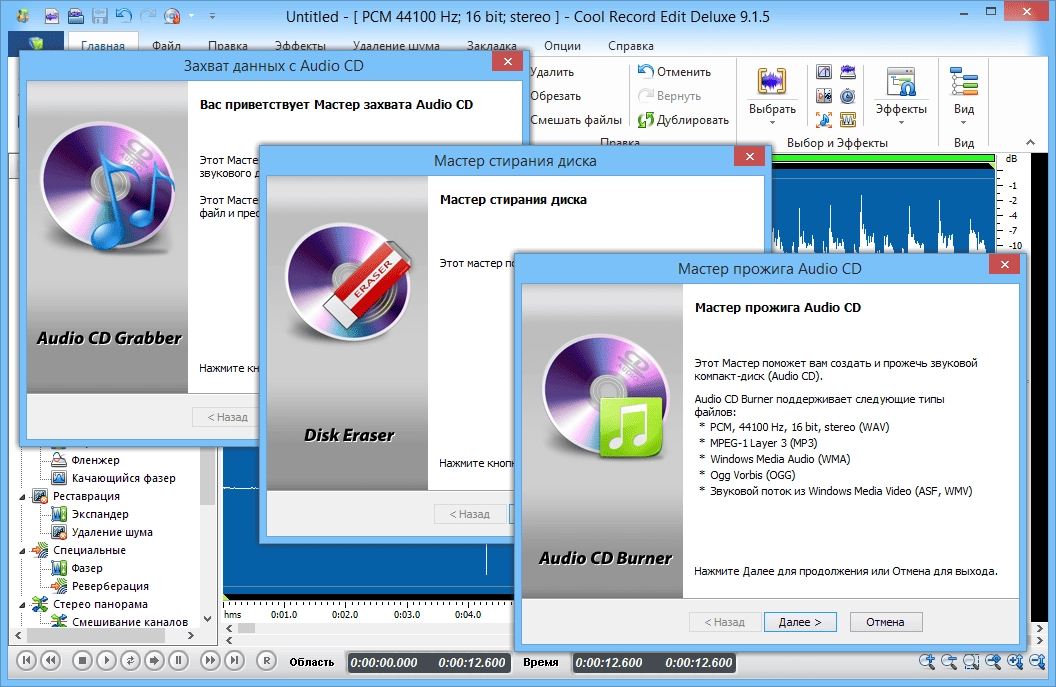
Task: Click the Эффекты large ribbon icon
Action: coord(900,82)
